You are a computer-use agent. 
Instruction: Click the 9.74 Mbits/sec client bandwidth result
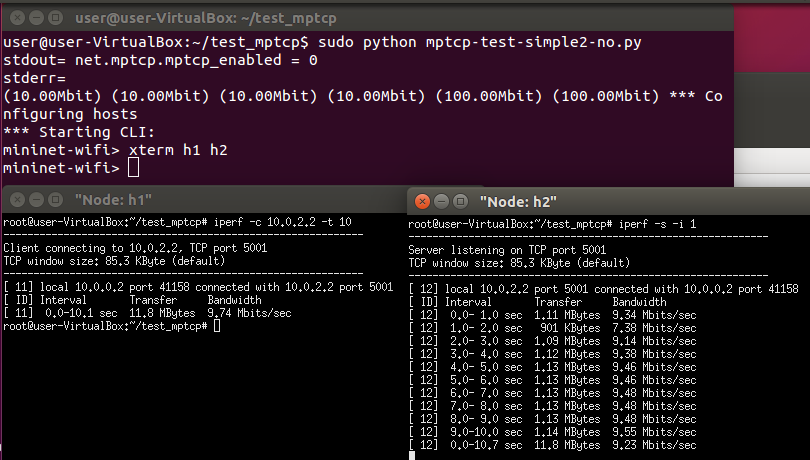pyautogui.click(x=249, y=313)
